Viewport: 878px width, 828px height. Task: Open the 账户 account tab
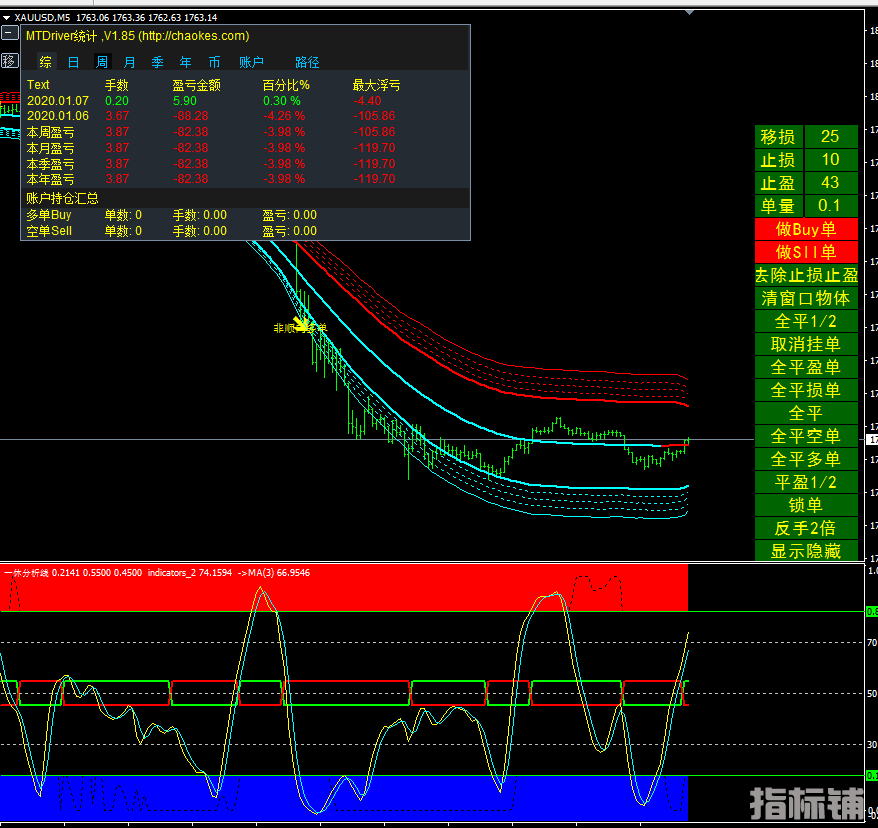click(251, 62)
